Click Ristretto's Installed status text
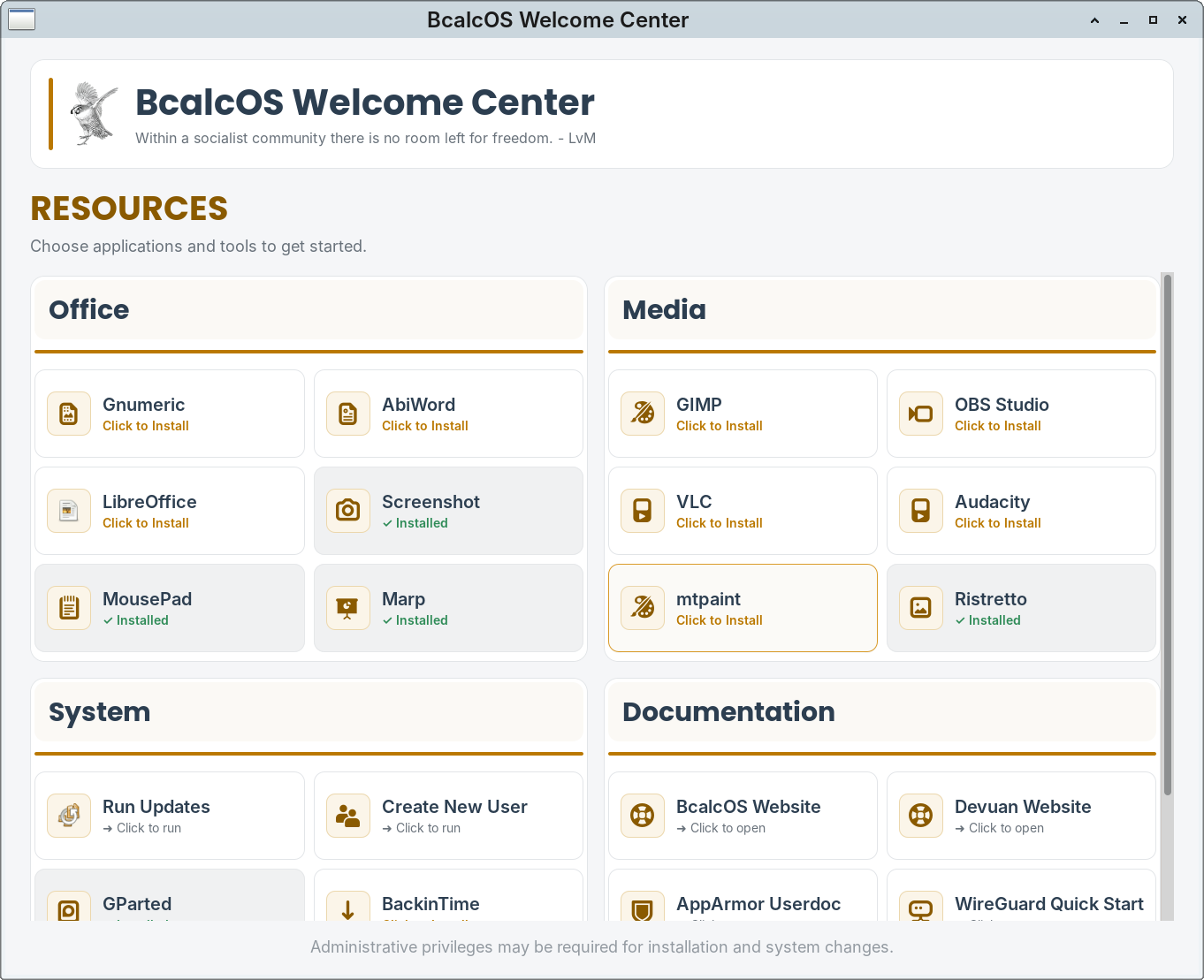Image resolution: width=1204 pixels, height=980 pixels. (987, 620)
